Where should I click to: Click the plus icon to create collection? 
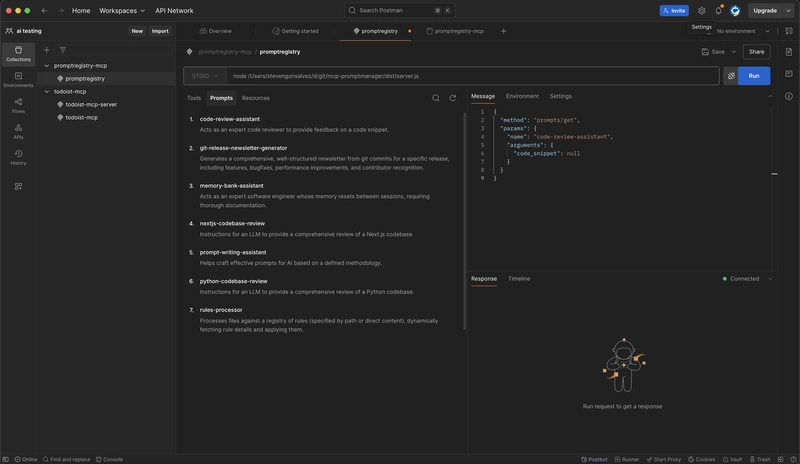(46, 50)
